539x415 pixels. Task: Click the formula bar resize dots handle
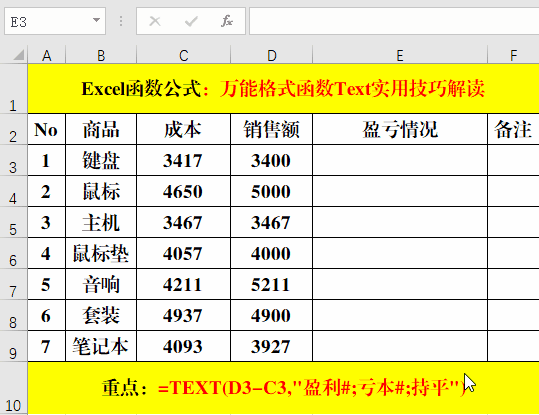coord(121,21)
